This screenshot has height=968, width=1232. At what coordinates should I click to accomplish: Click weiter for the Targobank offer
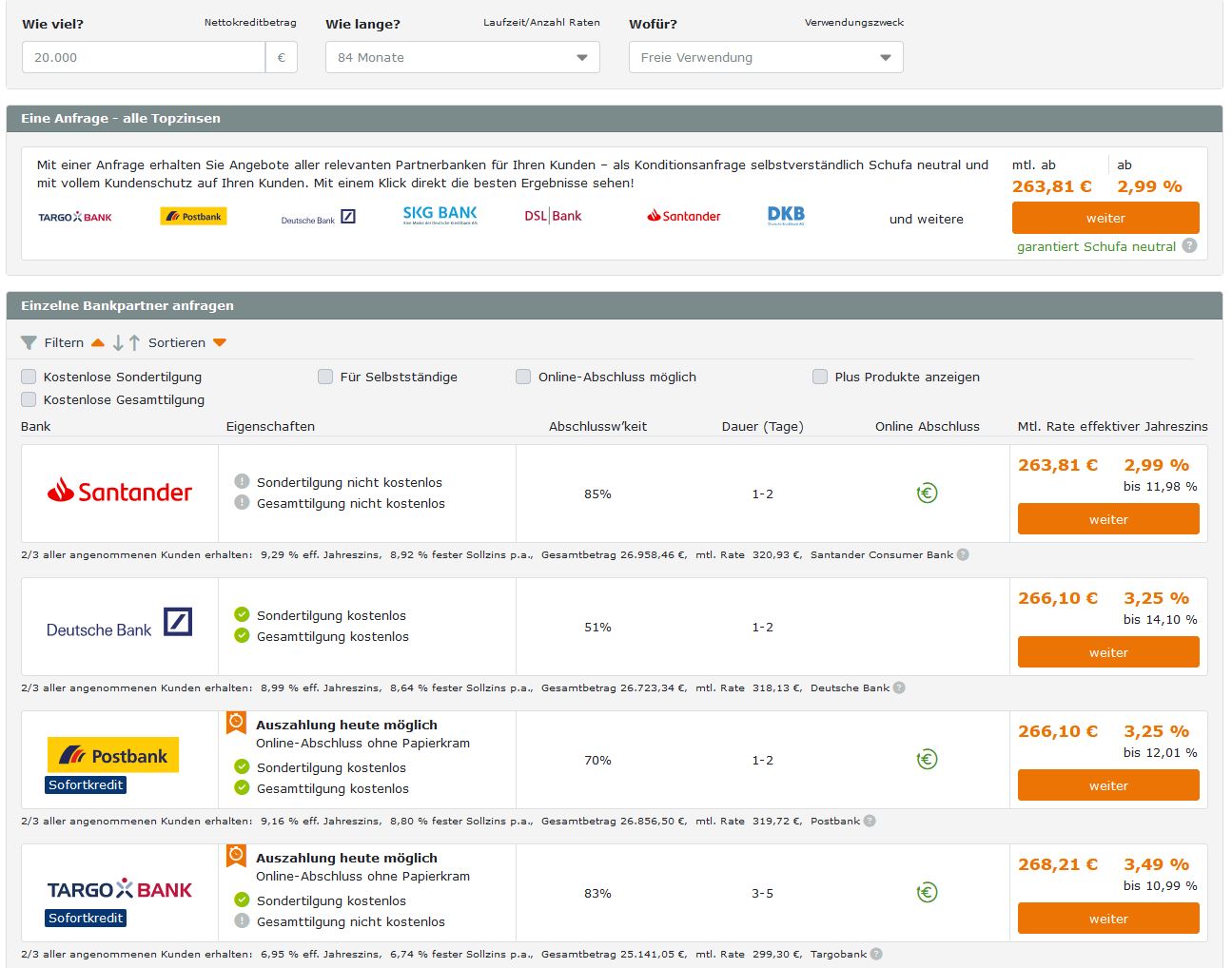pos(1108,919)
